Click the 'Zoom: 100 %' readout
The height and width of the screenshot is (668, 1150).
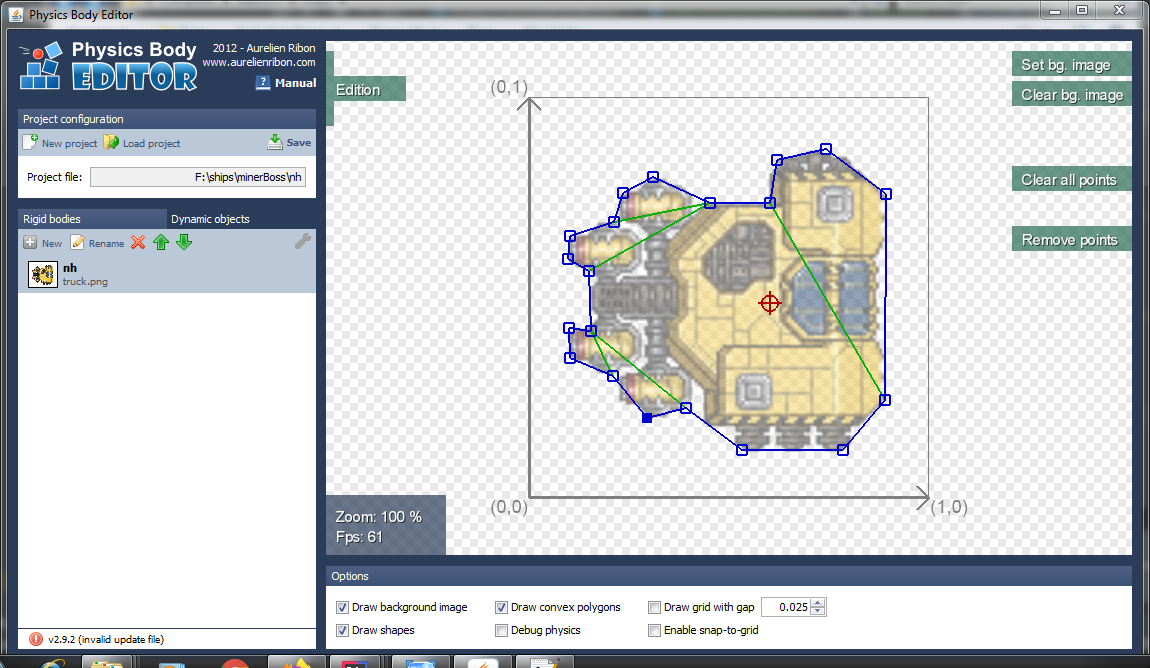(x=378, y=517)
